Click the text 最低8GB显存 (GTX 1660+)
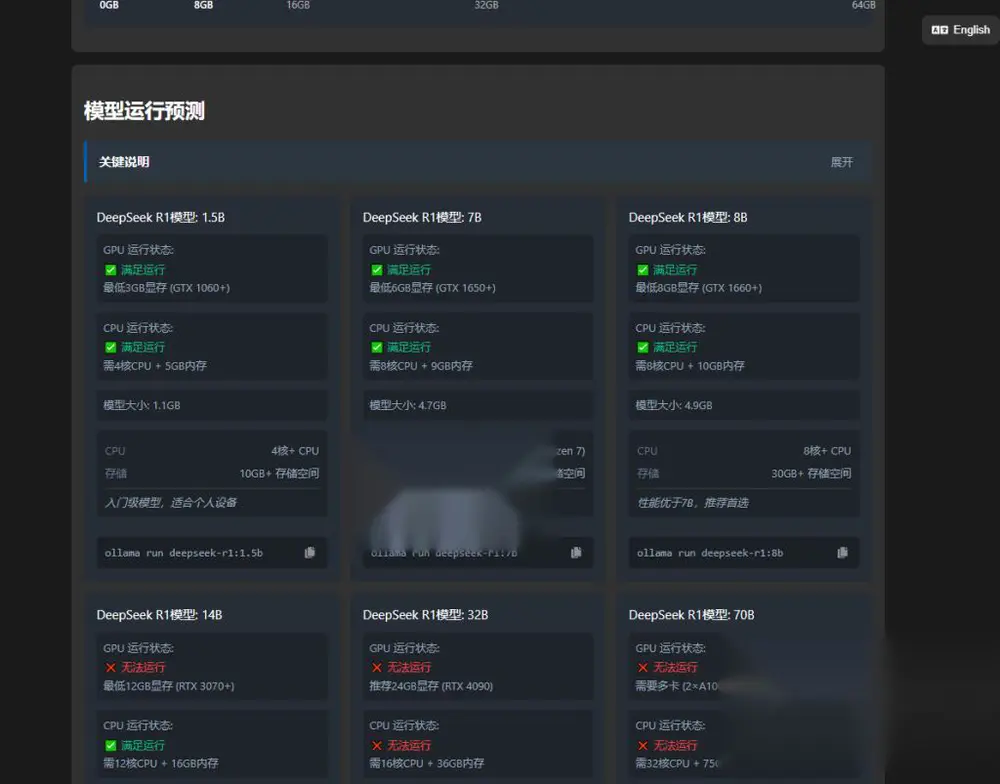The image size is (1000, 784). tap(698, 288)
